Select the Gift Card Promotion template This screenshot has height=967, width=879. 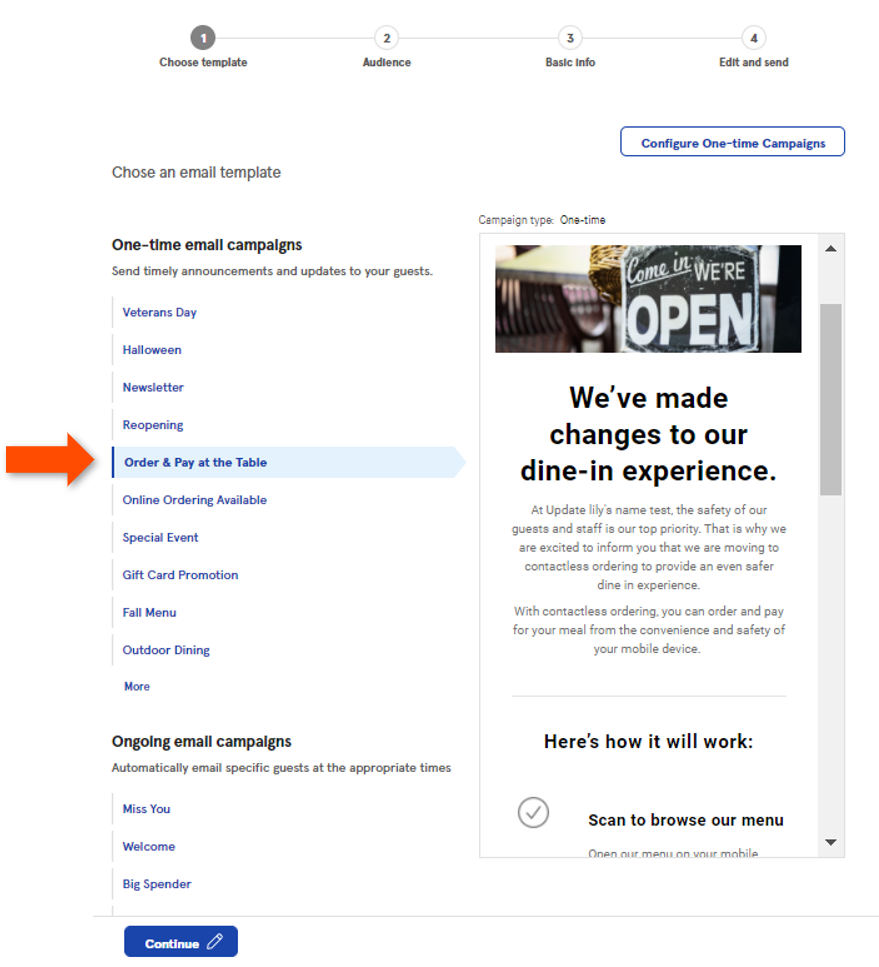180,575
